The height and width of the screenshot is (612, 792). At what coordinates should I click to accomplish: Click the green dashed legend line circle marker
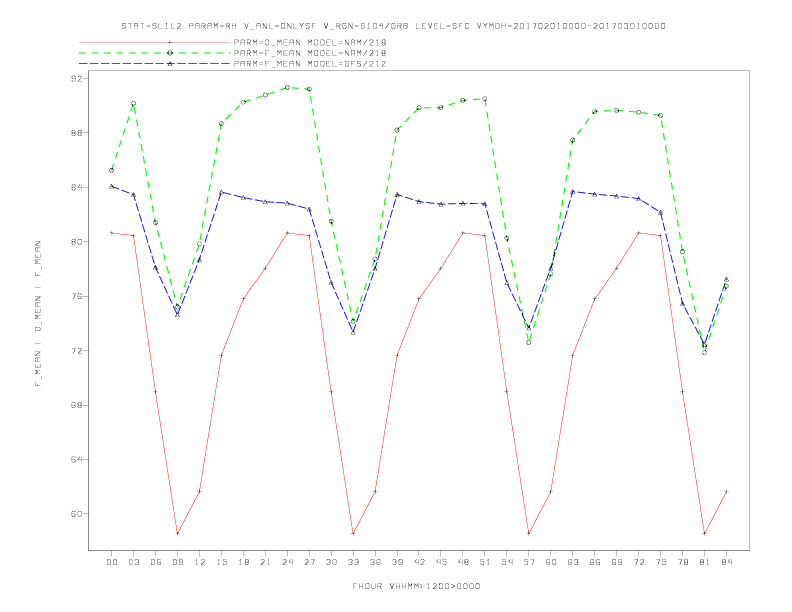click(170, 53)
